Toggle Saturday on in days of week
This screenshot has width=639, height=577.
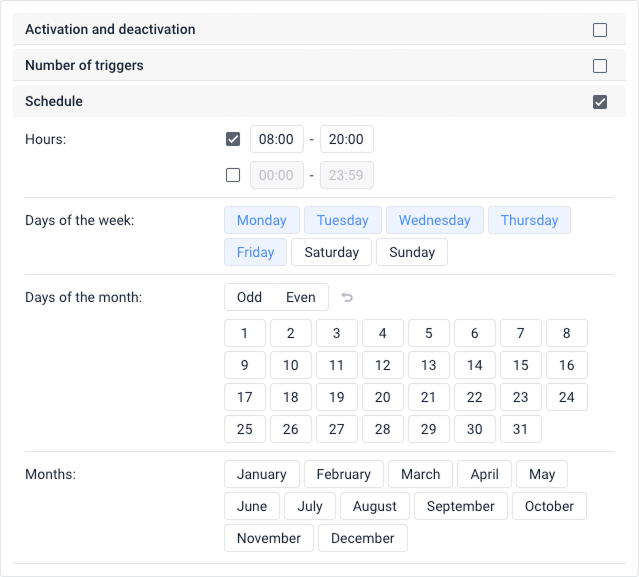331,252
